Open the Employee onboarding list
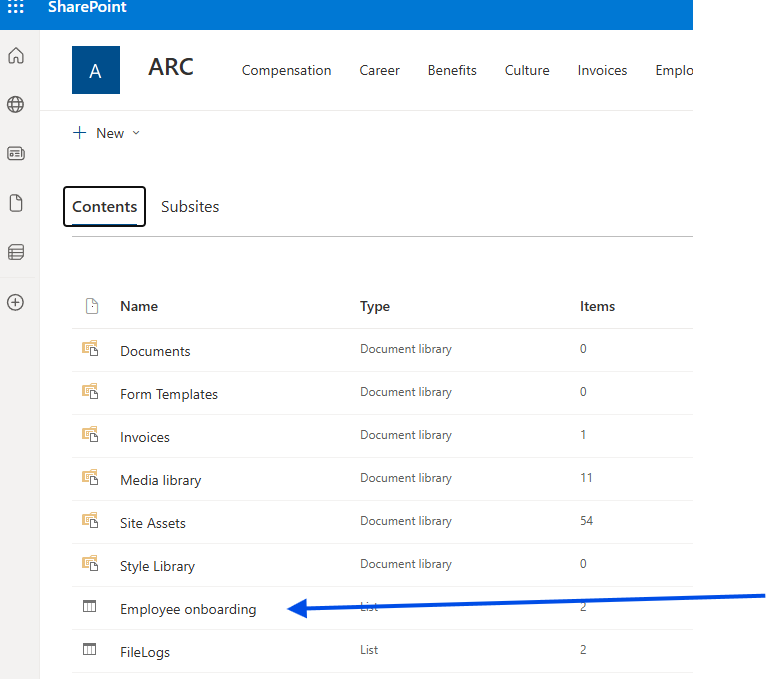Image resolution: width=766 pixels, height=679 pixels. click(x=188, y=609)
